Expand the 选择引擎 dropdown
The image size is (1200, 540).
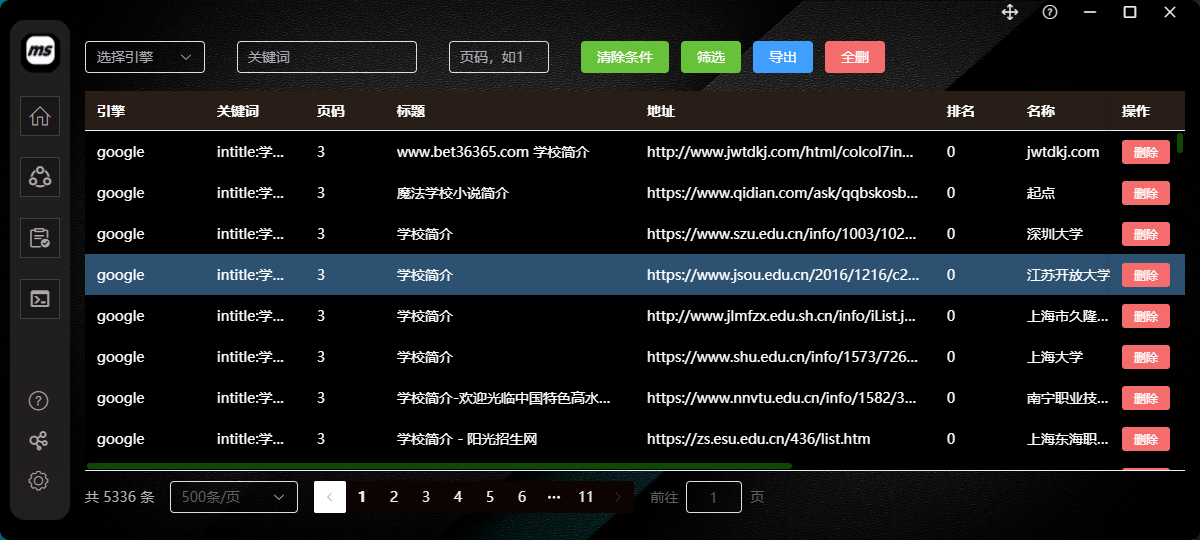(145, 57)
